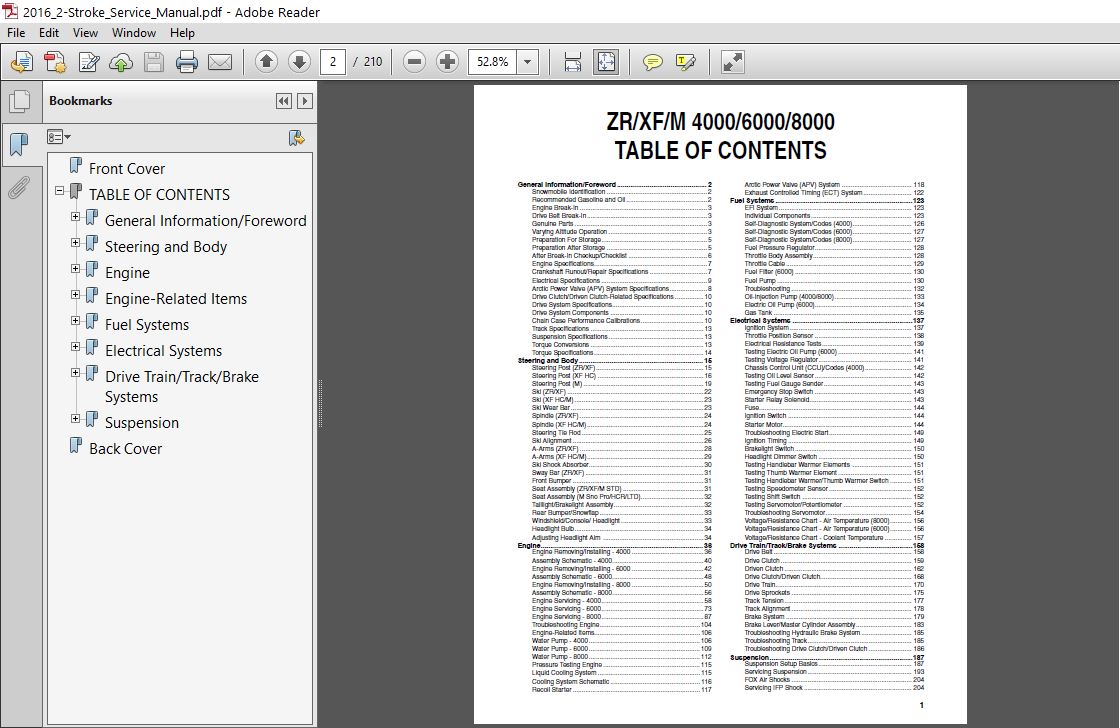
Task: Open the Page Thumbnails panel
Action: click(19, 101)
